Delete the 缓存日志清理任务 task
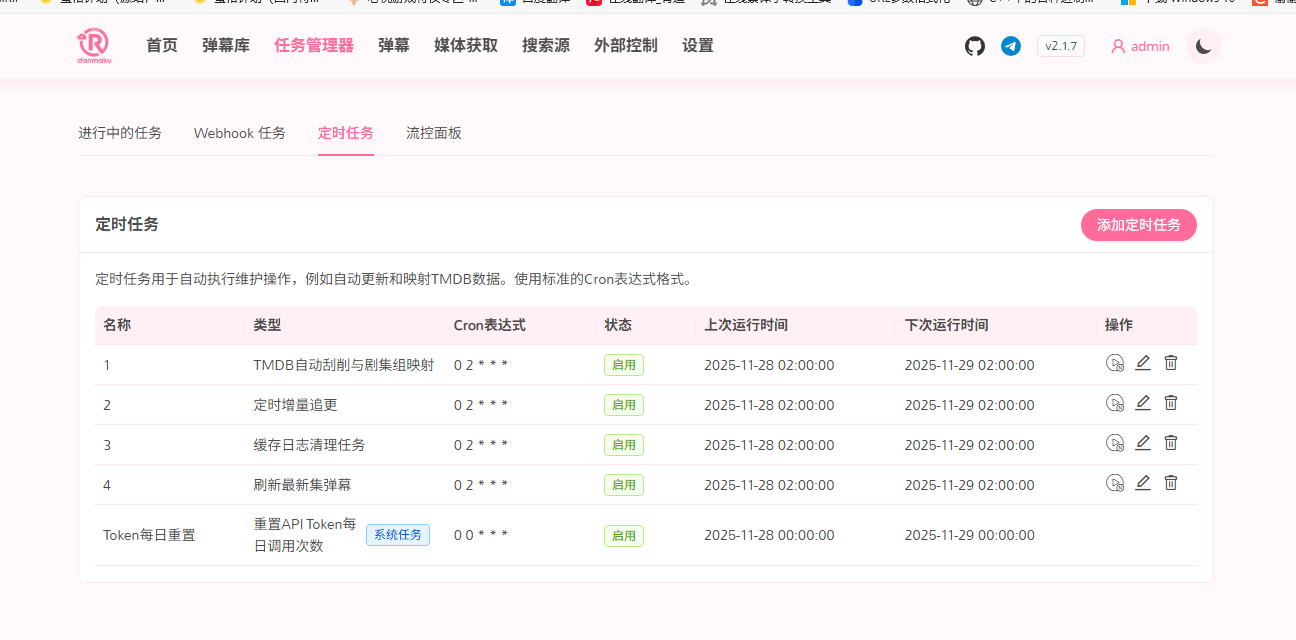The width and height of the screenshot is (1296, 640). pyautogui.click(x=1171, y=443)
